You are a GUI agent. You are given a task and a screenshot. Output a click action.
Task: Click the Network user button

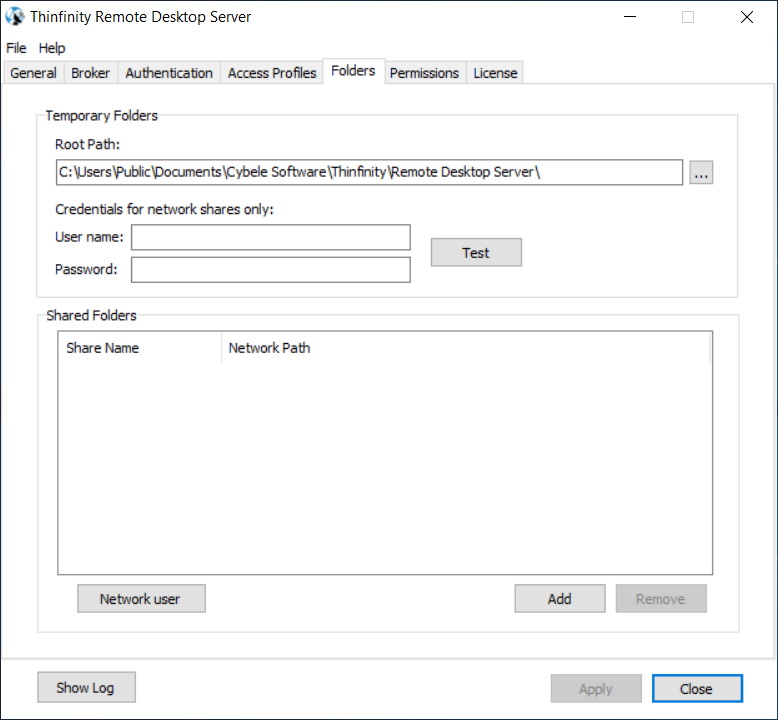(x=141, y=598)
